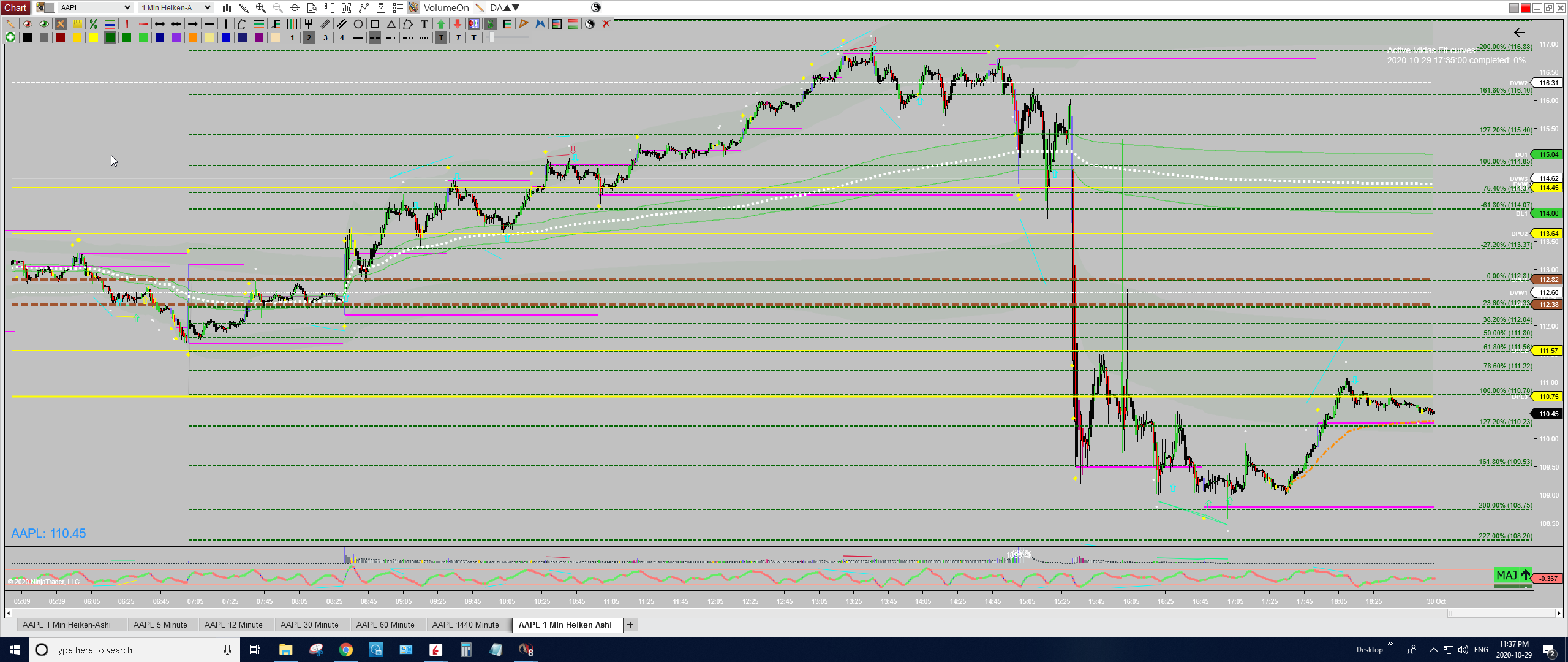1568x662 pixels.
Task: Click the VolumeOn button
Action: pyautogui.click(x=446, y=7)
